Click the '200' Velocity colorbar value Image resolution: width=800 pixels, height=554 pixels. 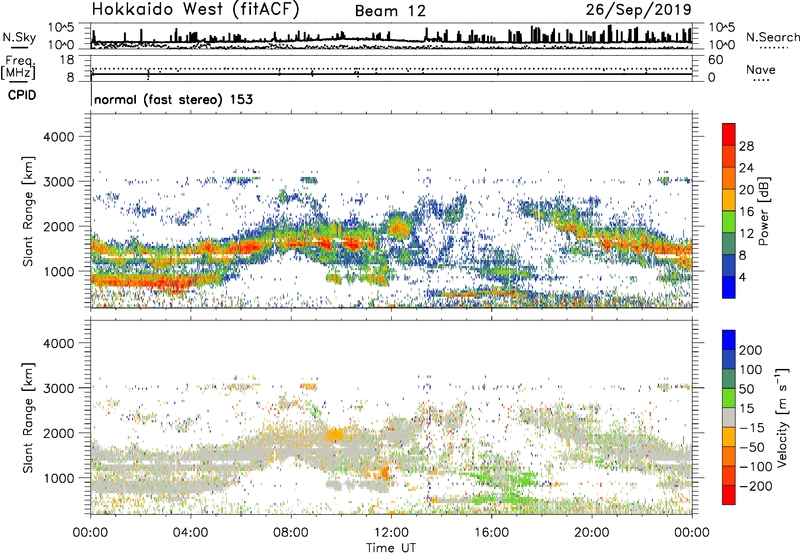click(x=751, y=350)
